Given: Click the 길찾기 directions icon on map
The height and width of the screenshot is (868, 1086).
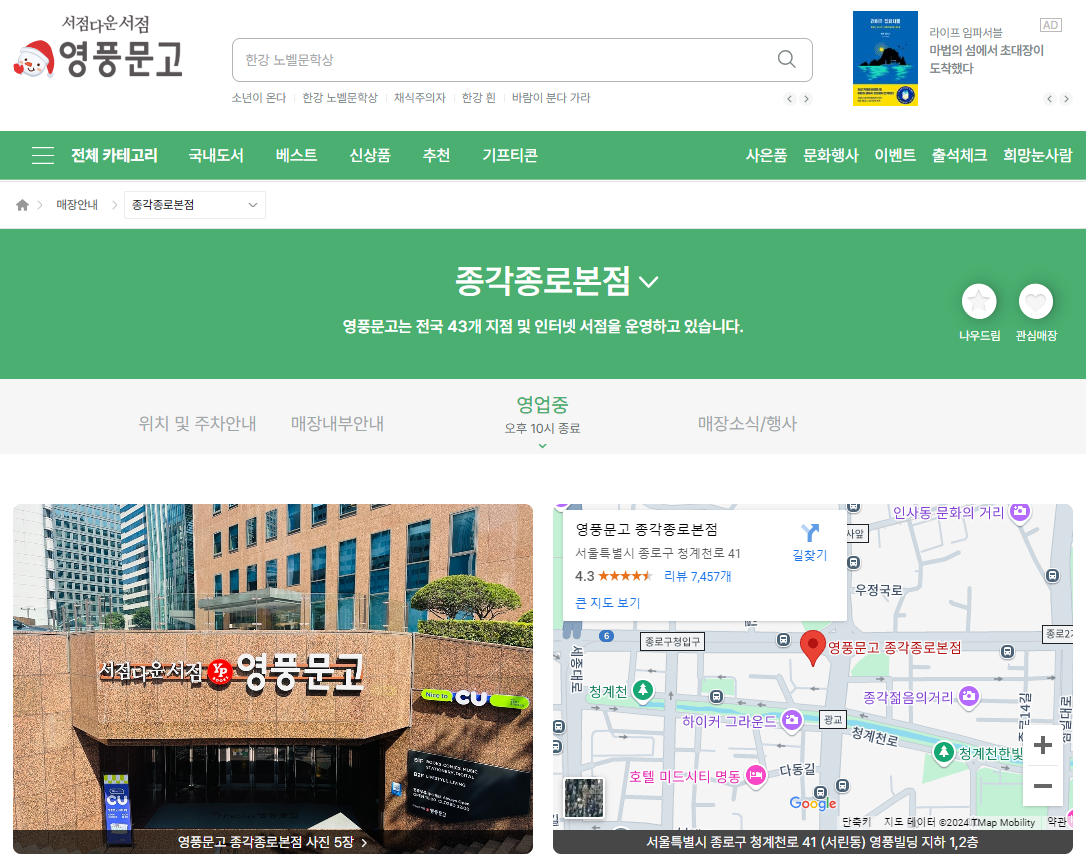Looking at the screenshot, I should tap(810, 533).
